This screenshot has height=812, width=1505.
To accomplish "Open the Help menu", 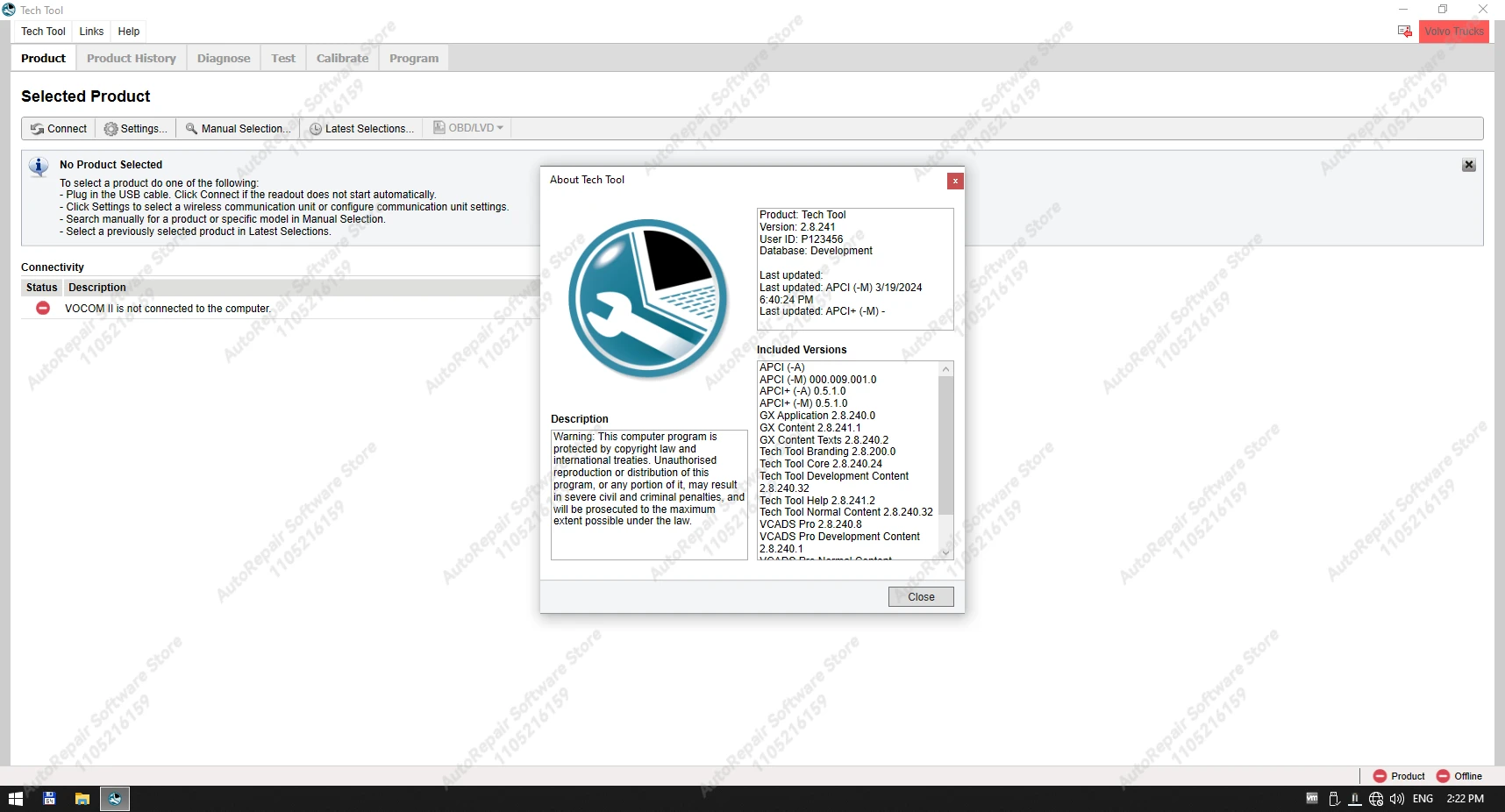I will coord(129,32).
